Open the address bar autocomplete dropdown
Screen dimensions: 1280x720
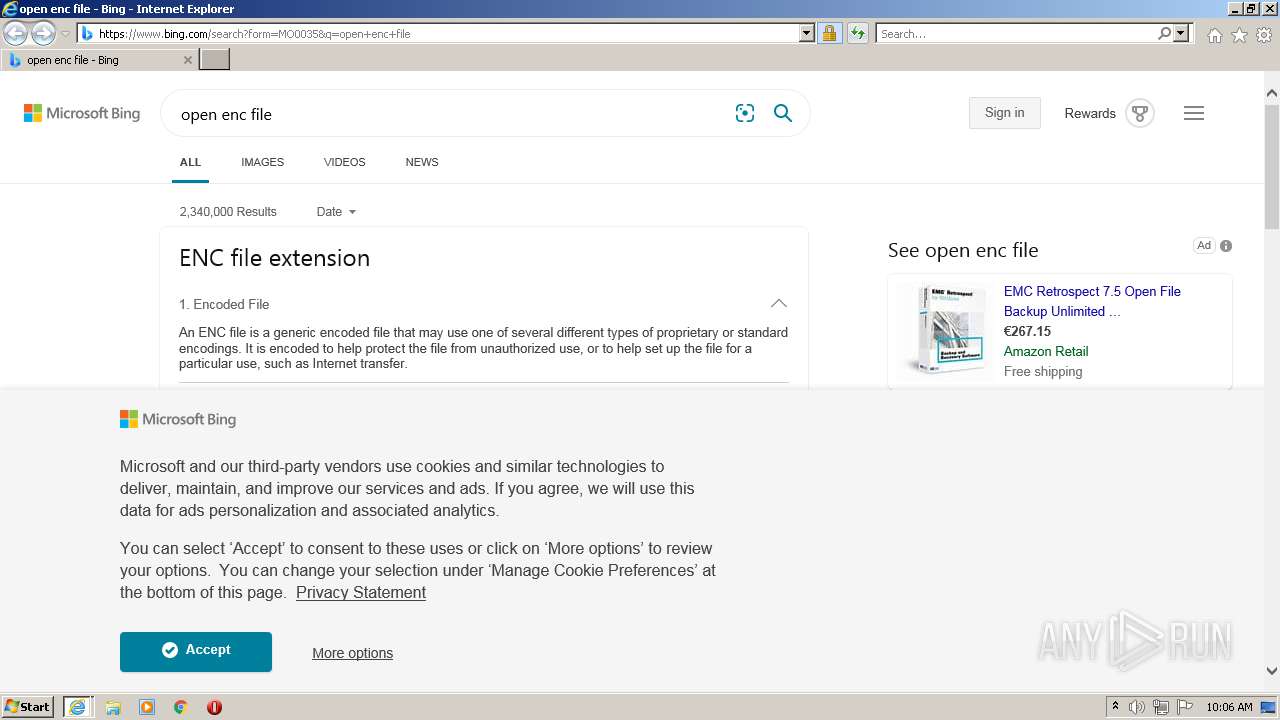coord(807,33)
